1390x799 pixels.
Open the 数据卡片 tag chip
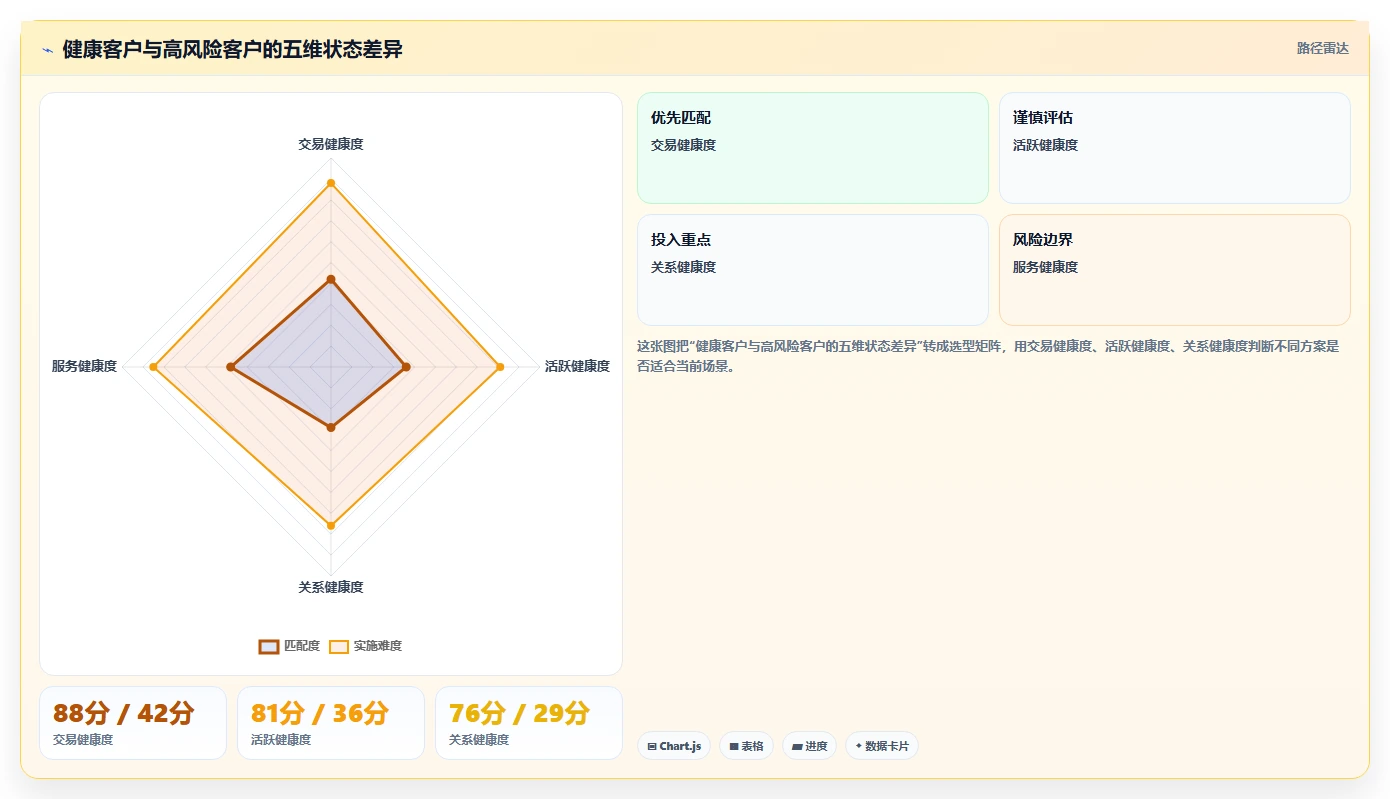pyautogui.click(x=882, y=746)
